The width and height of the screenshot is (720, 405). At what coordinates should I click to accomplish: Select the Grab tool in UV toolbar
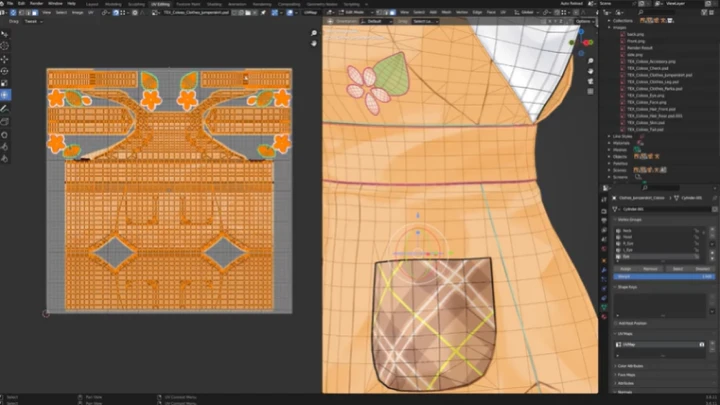pos(5,133)
